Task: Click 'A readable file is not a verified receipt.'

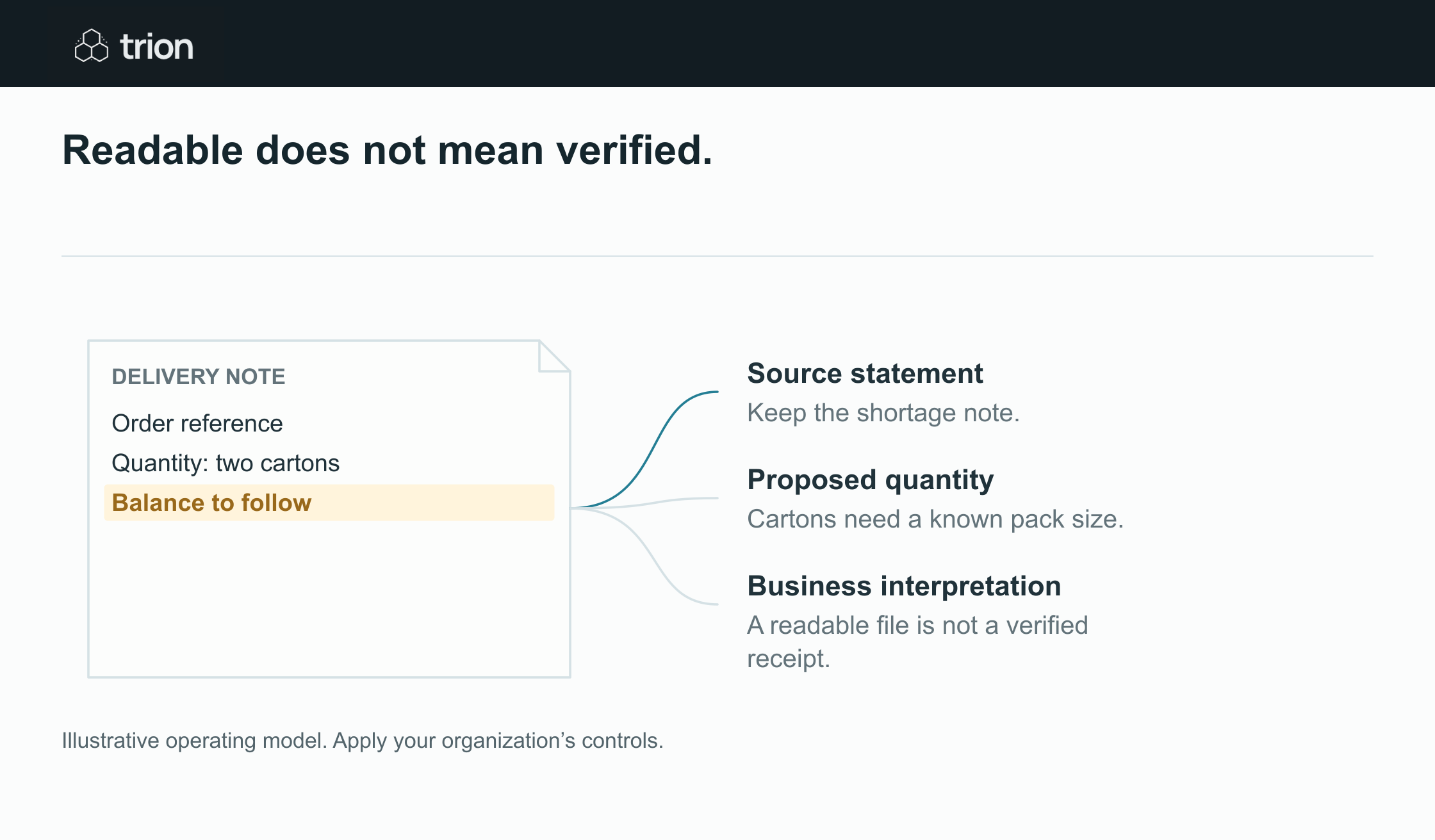Action: (x=917, y=642)
